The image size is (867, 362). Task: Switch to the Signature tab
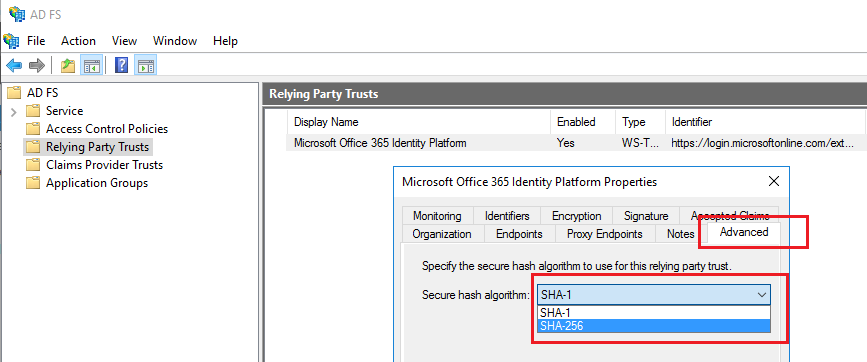coord(646,216)
